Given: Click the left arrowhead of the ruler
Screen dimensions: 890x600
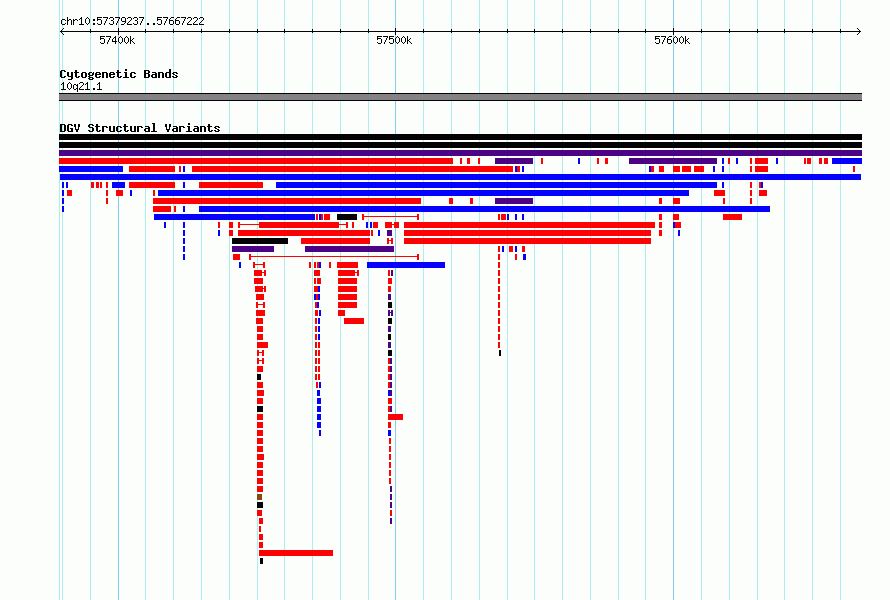Looking at the screenshot, I should [x=62, y=31].
